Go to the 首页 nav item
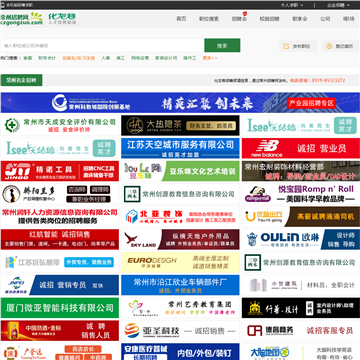 point(181,19)
